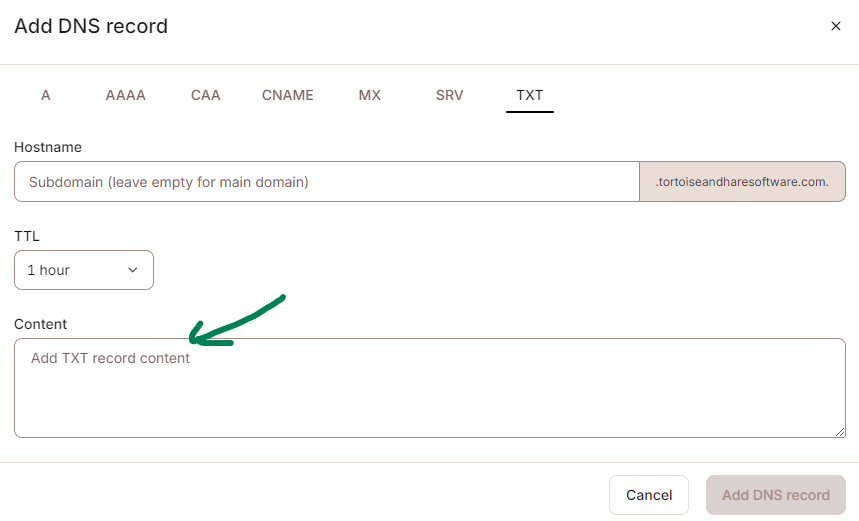Click the Content field label
The height and width of the screenshot is (521, 859).
pos(41,324)
